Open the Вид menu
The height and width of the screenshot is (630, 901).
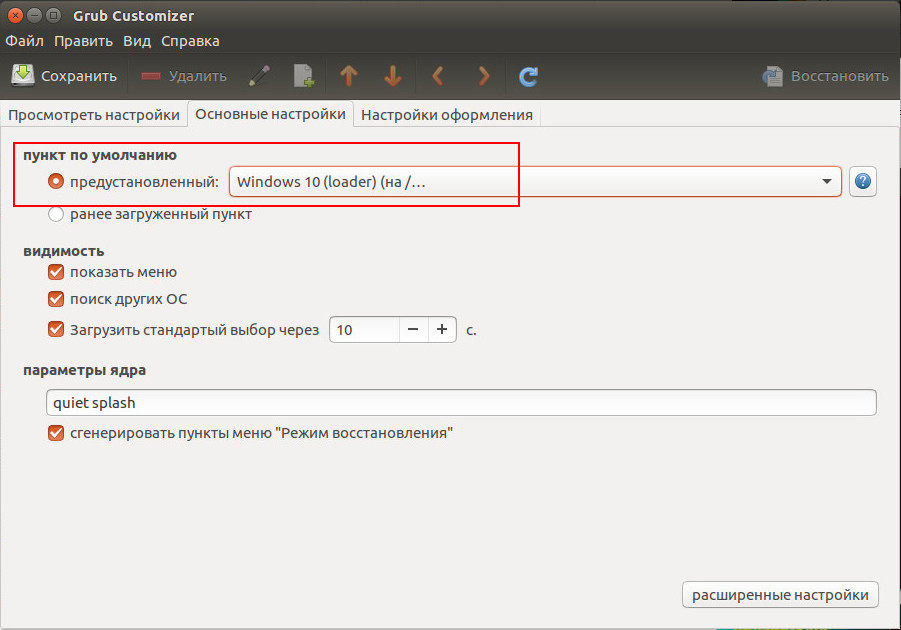coord(137,41)
